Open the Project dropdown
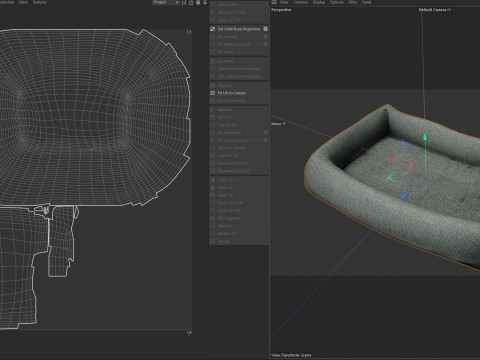Image resolution: width=480 pixels, height=360 pixels. click(x=166, y=2)
